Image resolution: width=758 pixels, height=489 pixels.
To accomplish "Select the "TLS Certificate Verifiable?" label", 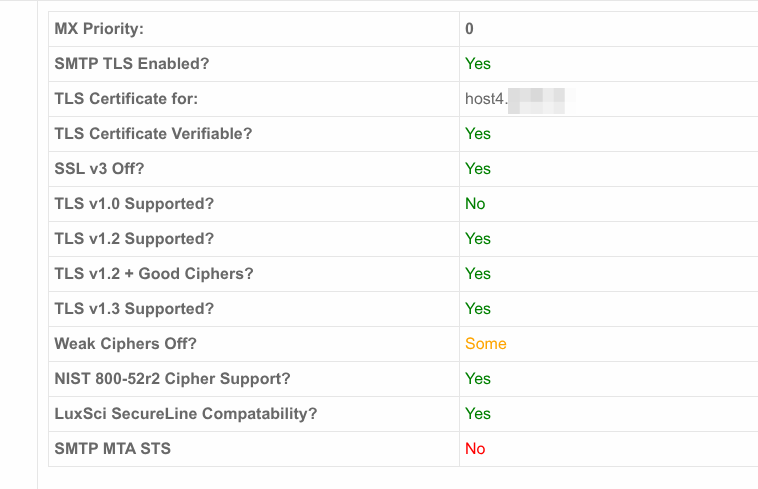I will [153, 134].
